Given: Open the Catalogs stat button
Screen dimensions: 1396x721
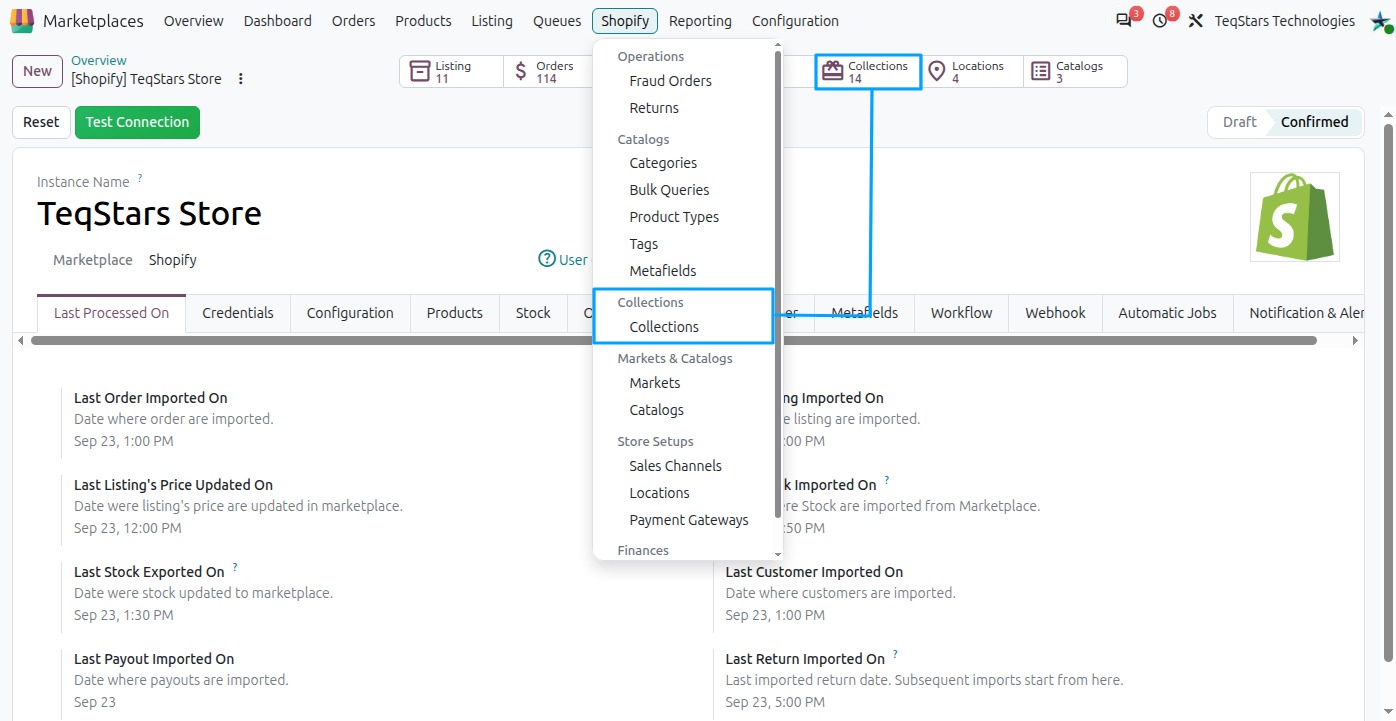Looking at the screenshot, I should click(1075, 71).
